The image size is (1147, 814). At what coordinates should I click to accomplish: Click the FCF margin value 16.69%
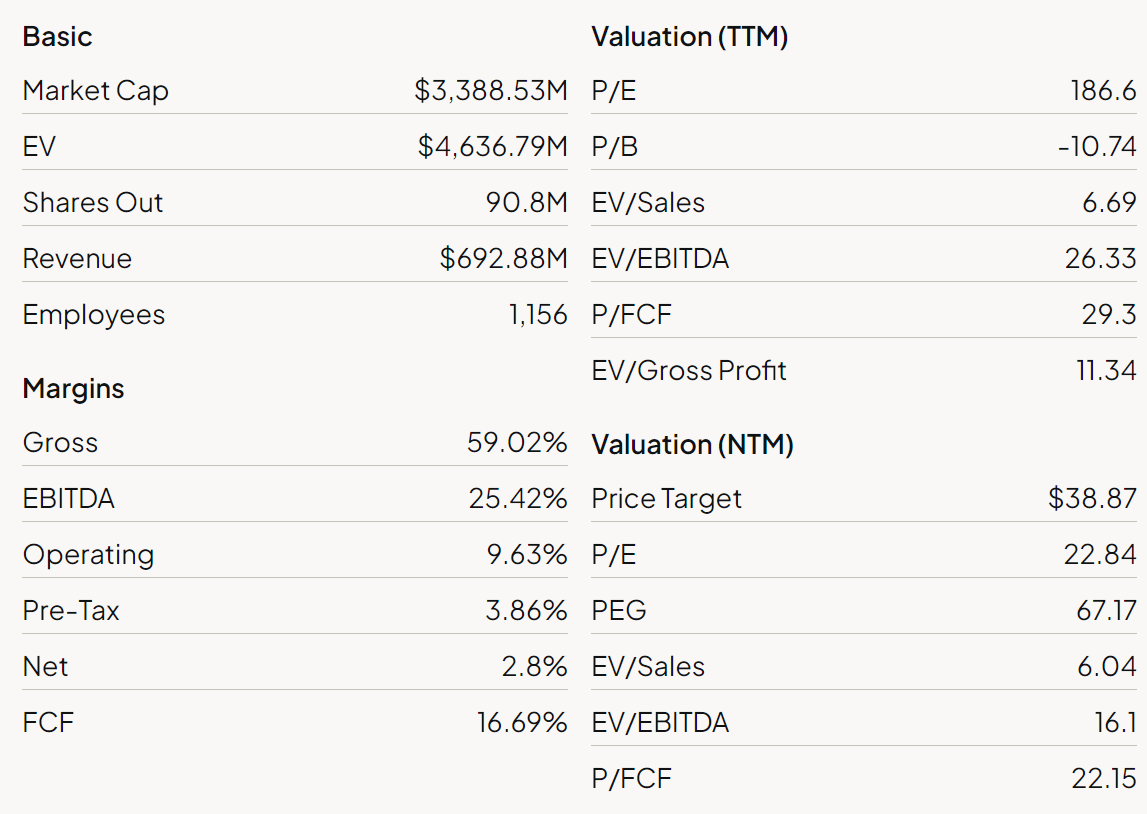pos(521,723)
